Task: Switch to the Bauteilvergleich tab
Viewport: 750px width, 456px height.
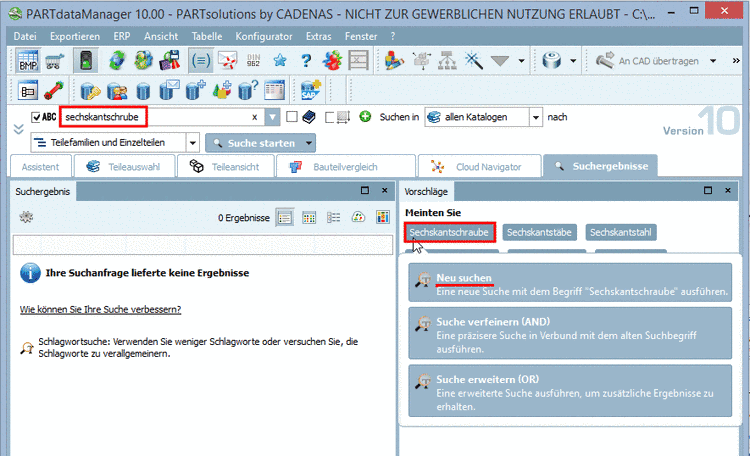Action: (x=346, y=167)
